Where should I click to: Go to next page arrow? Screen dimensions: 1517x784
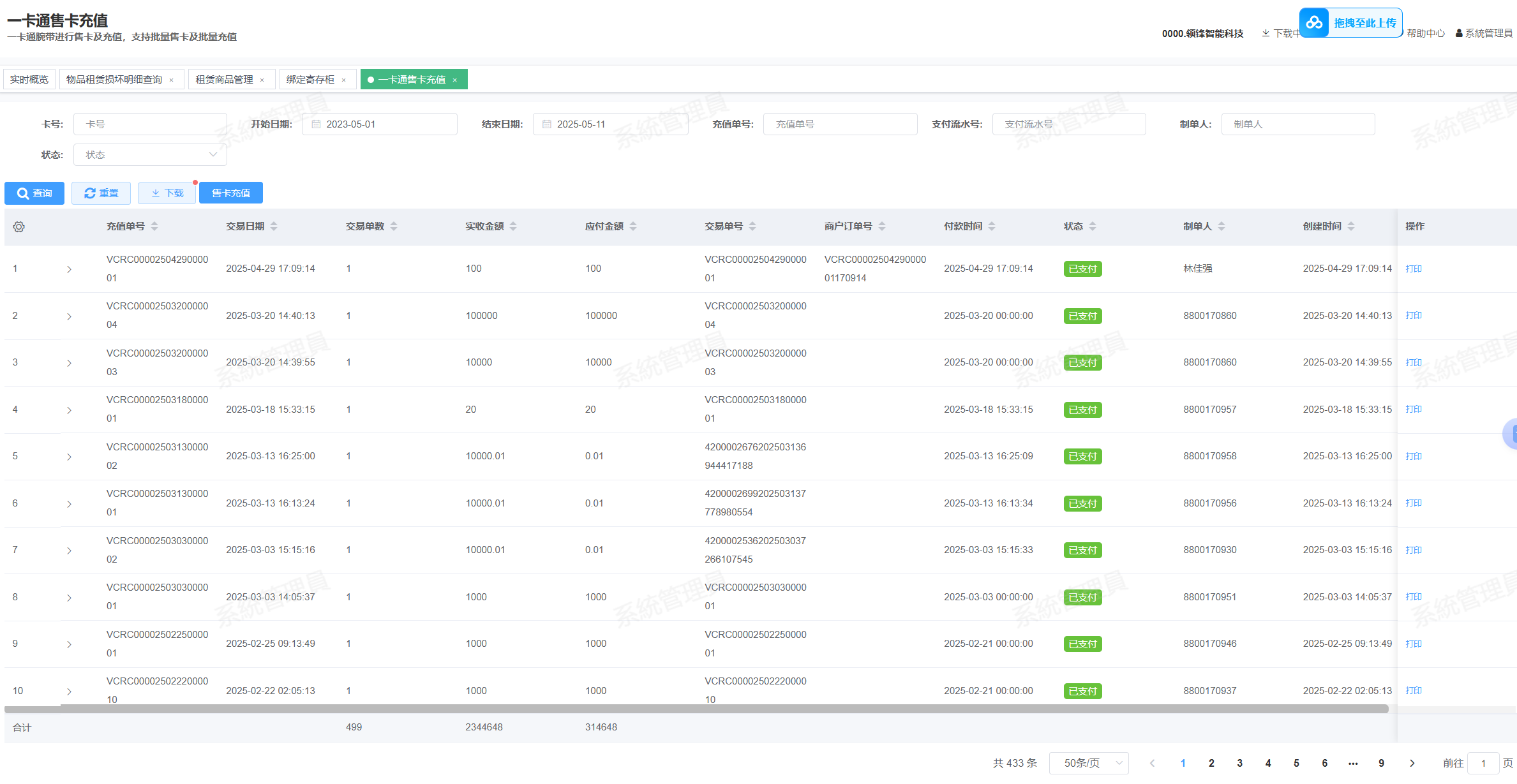coord(1412,763)
